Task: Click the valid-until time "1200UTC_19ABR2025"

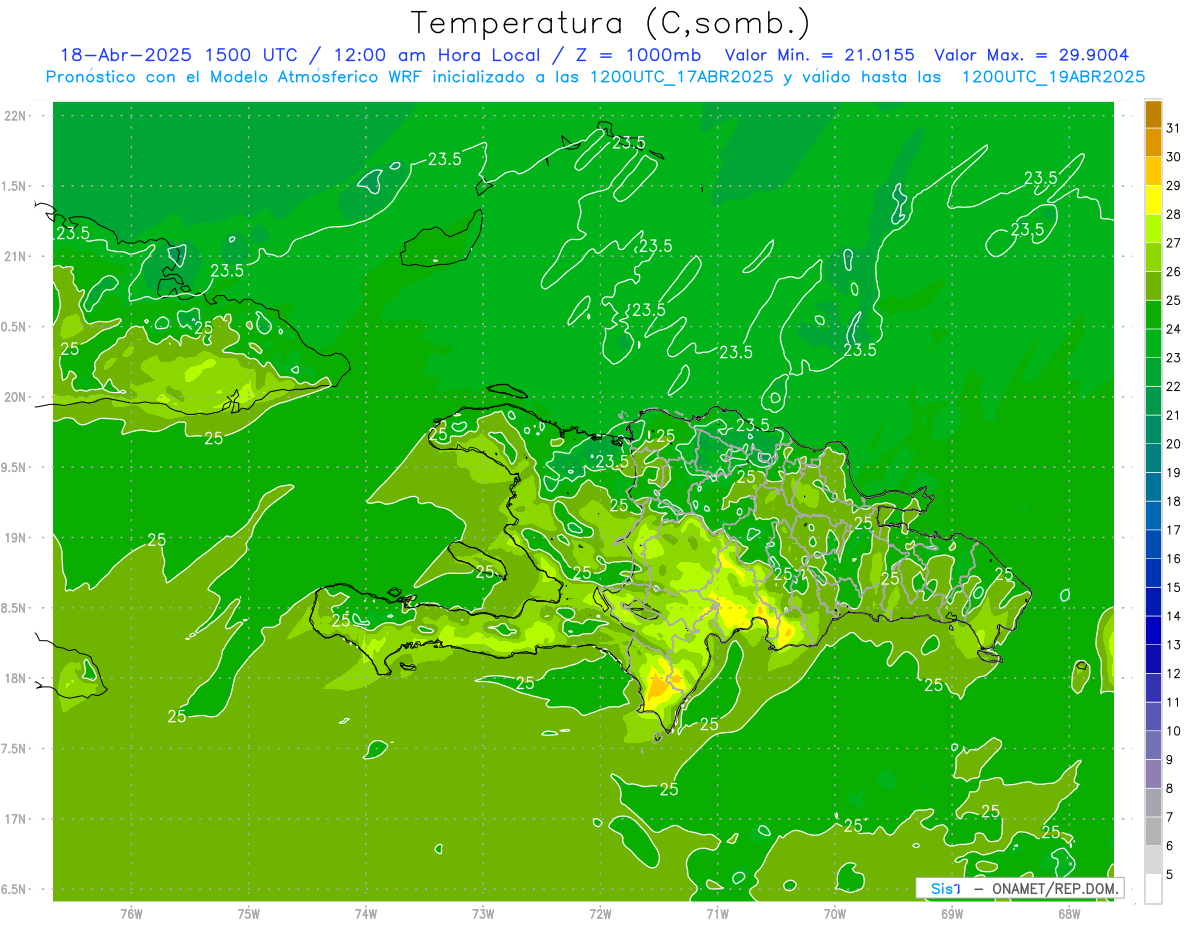Action: click(1053, 76)
